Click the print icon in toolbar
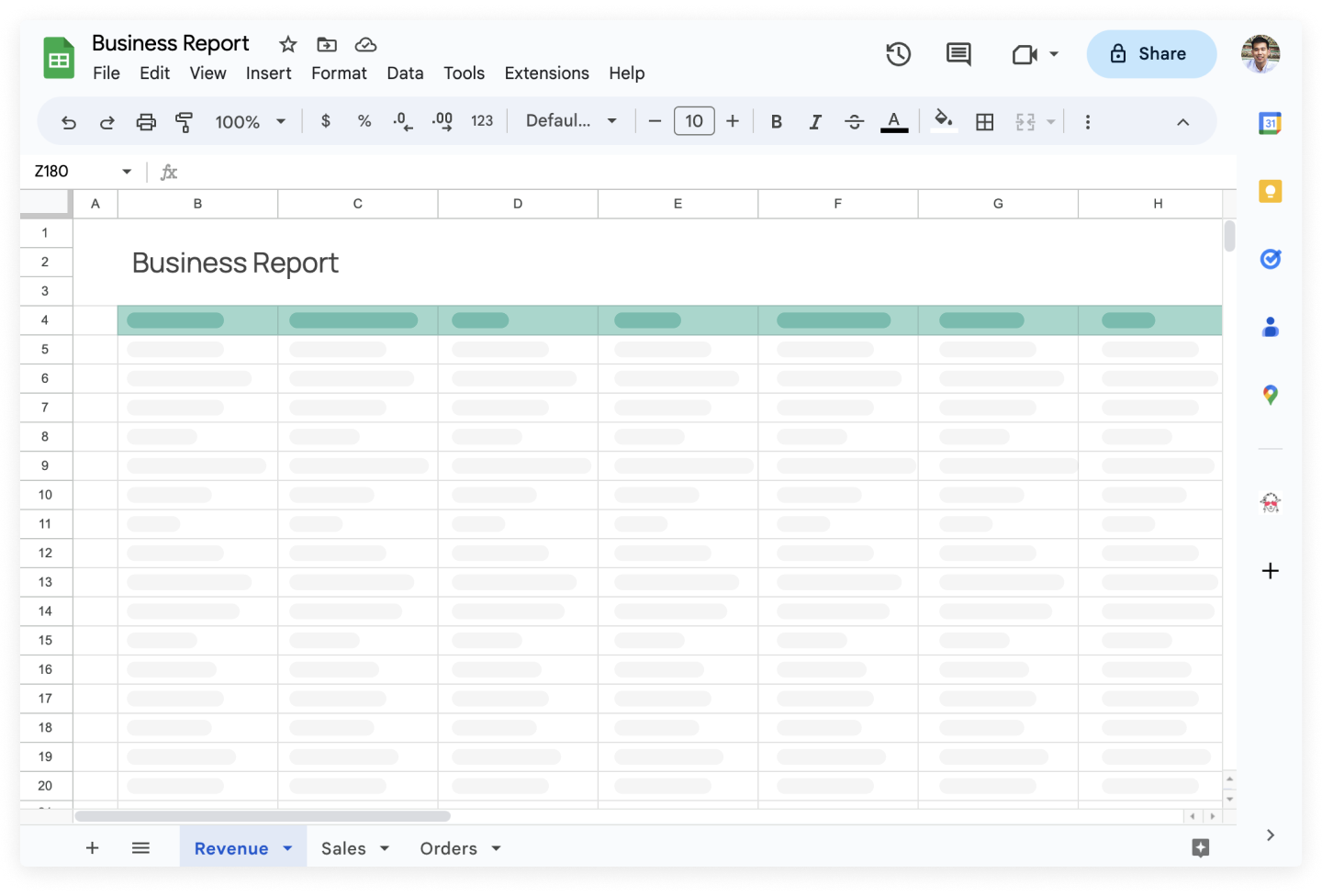This screenshot has height=896, width=1322. tap(146, 122)
